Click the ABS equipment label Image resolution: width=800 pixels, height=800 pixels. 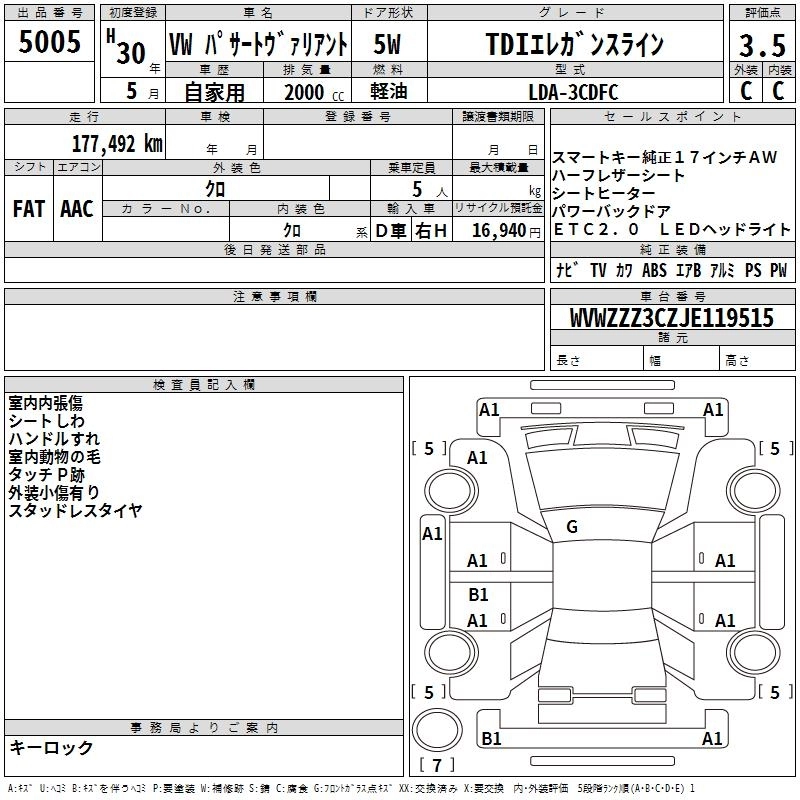coord(654,270)
